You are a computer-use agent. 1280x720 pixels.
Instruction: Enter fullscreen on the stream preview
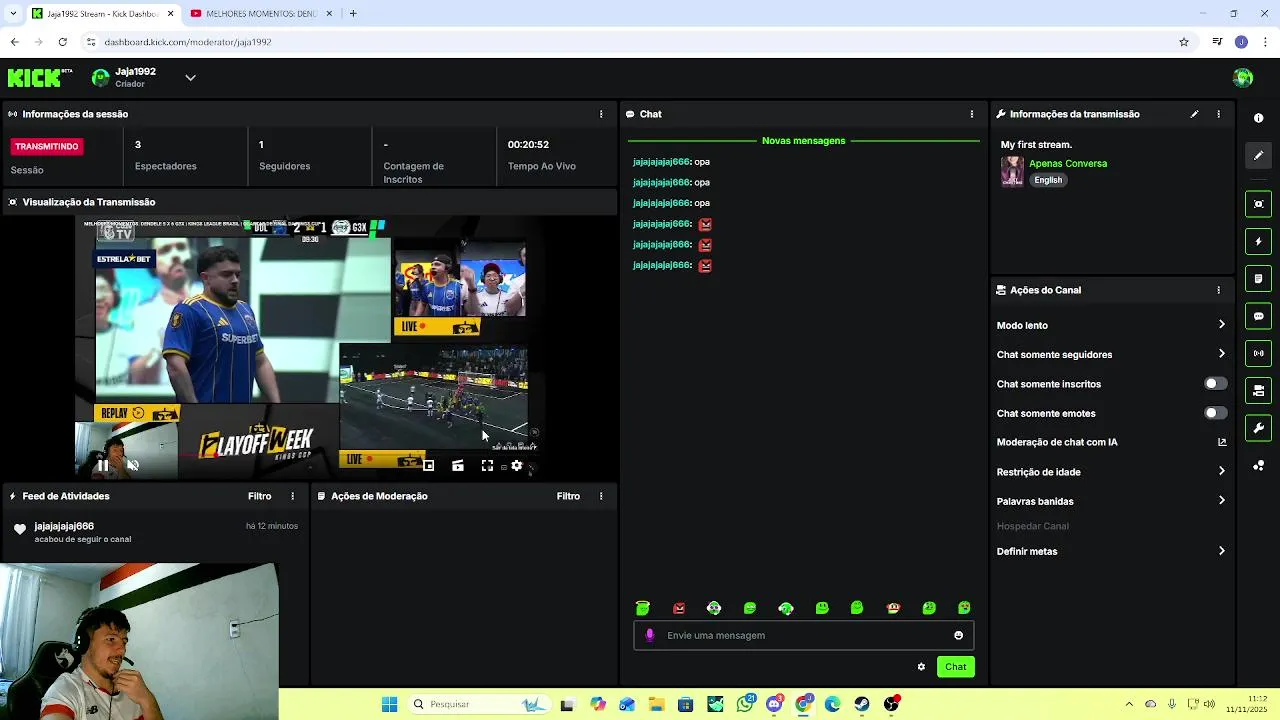(487, 465)
